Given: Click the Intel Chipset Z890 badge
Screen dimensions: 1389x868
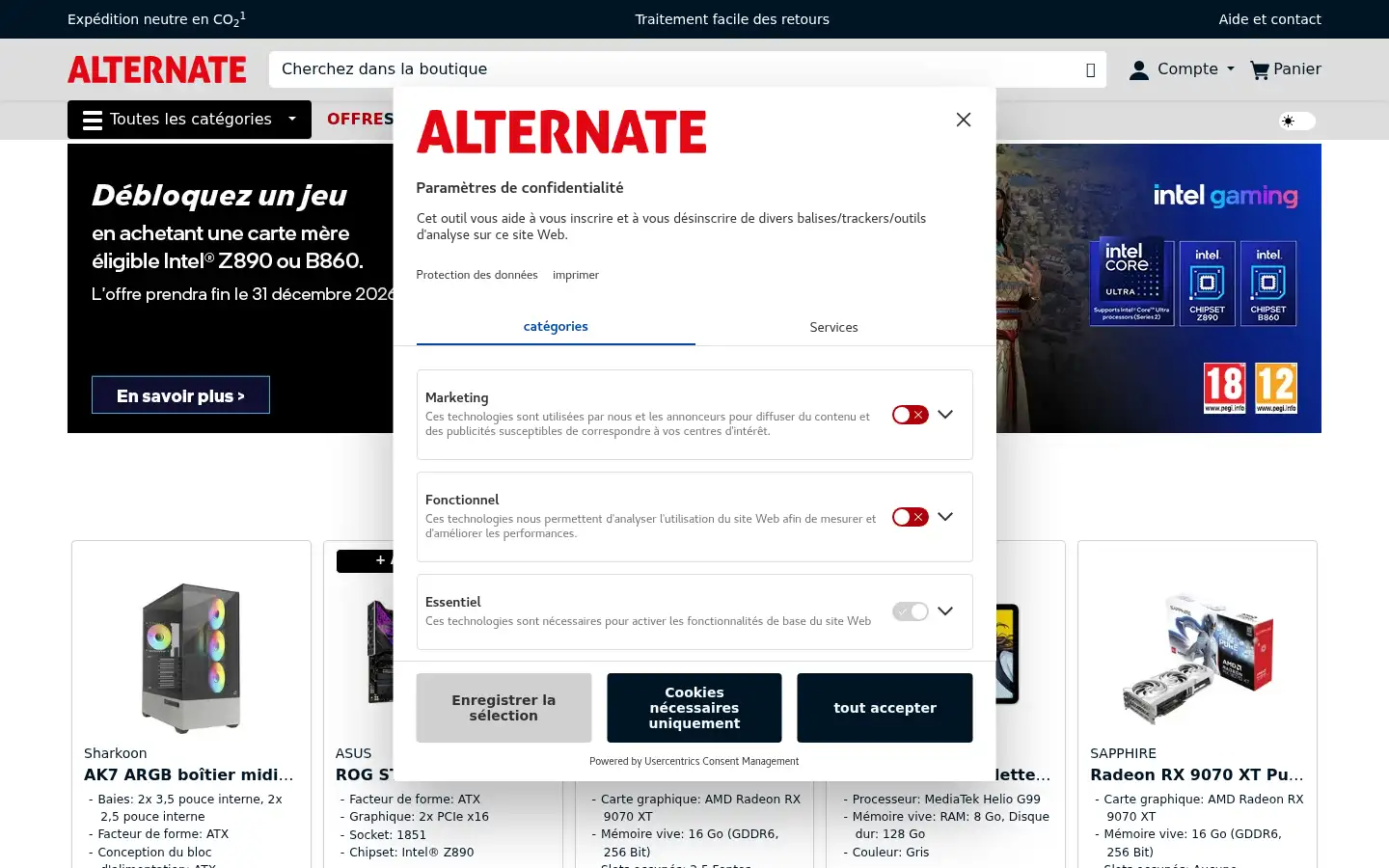Looking at the screenshot, I should [x=1208, y=283].
